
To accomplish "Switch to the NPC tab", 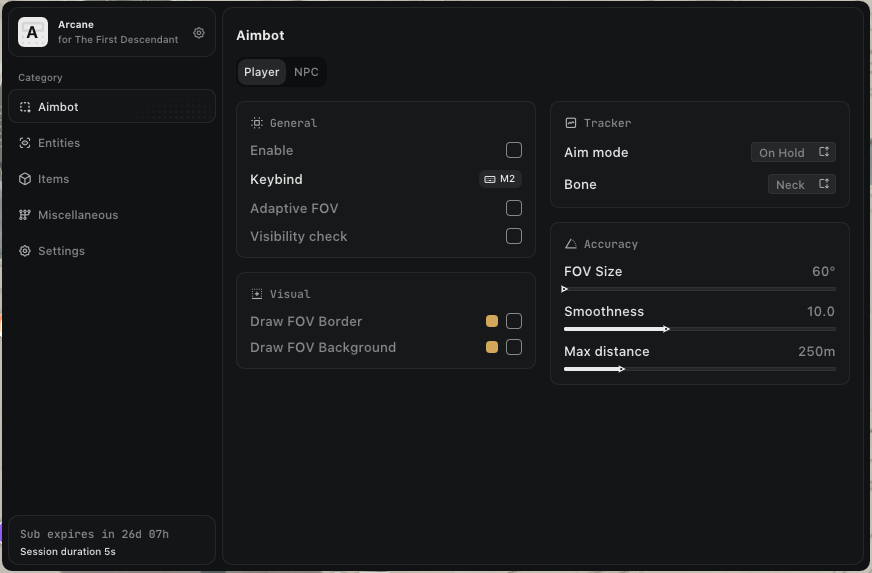I will pyautogui.click(x=306, y=72).
